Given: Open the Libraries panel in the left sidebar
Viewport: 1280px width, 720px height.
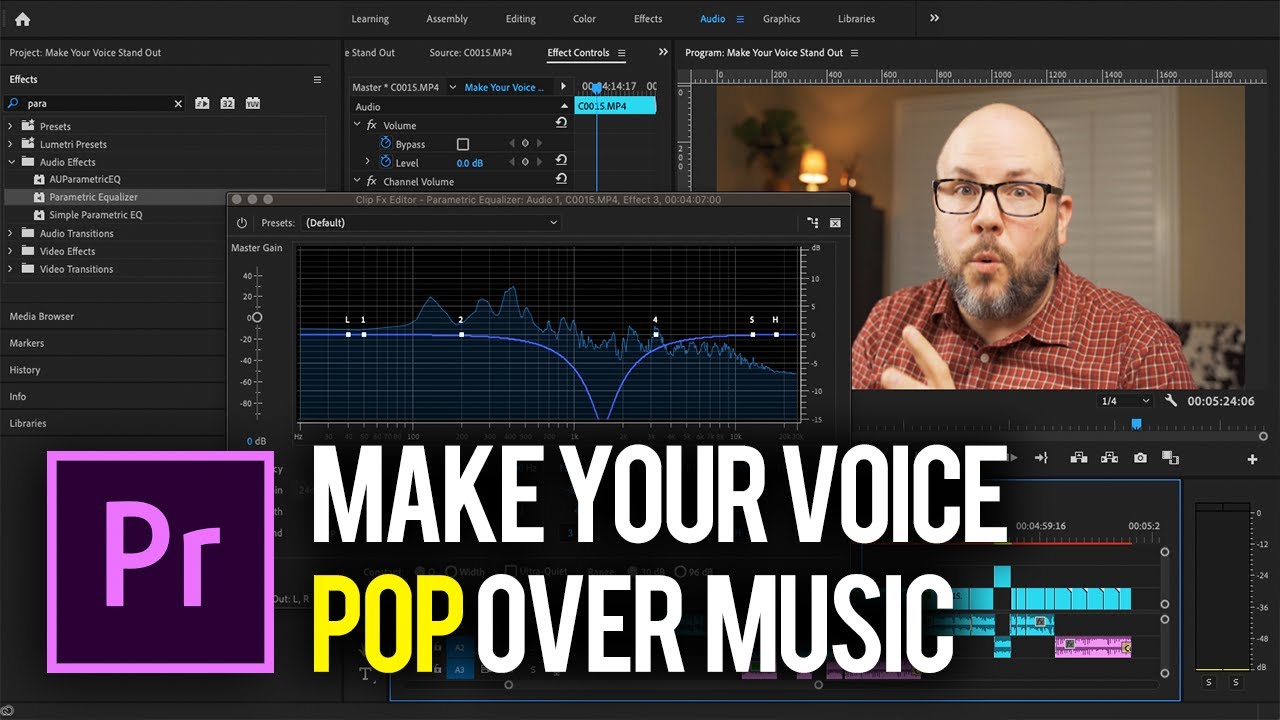Looking at the screenshot, I should (x=28, y=423).
